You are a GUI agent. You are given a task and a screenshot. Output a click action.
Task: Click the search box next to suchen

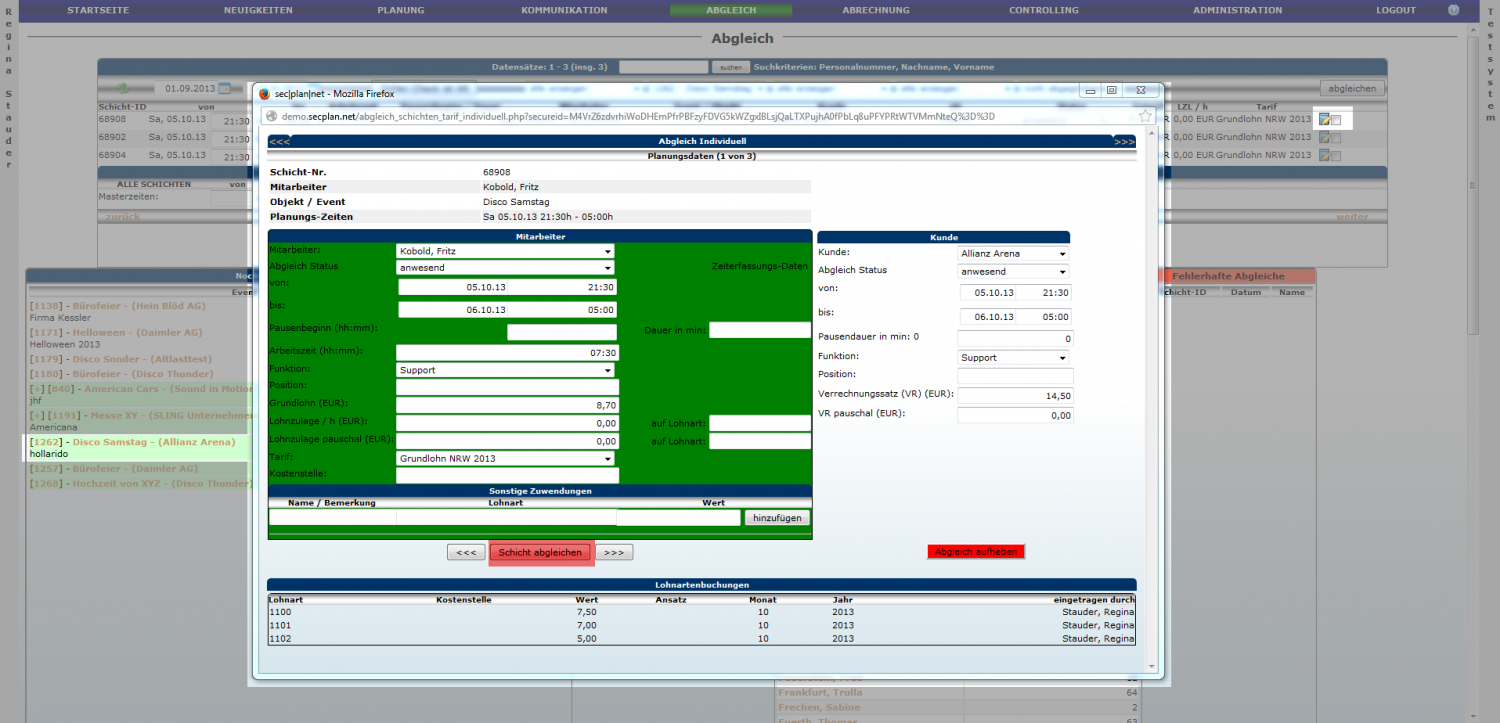(663, 67)
